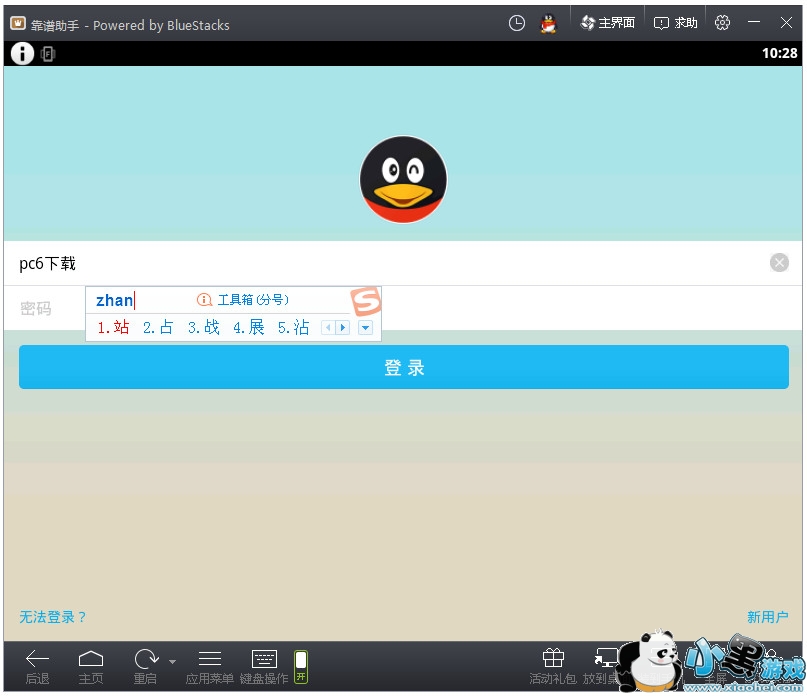Go to previous IME candidate page
The height and width of the screenshot is (696, 807).
pyautogui.click(x=328, y=327)
